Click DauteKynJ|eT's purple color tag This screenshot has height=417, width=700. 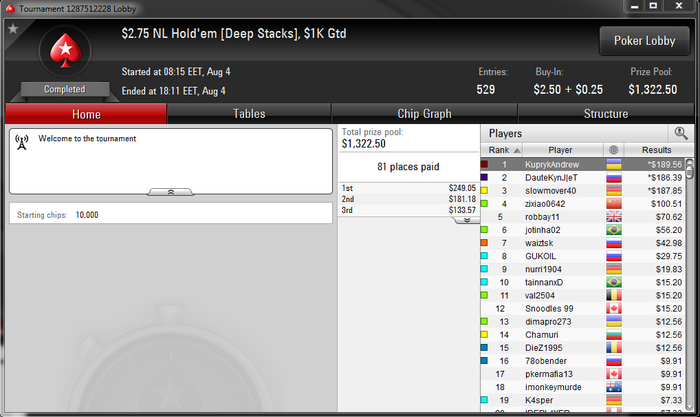(x=484, y=177)
